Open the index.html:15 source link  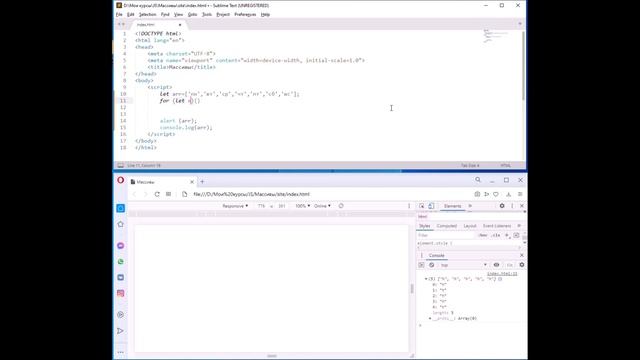click(x=502, y=274)
